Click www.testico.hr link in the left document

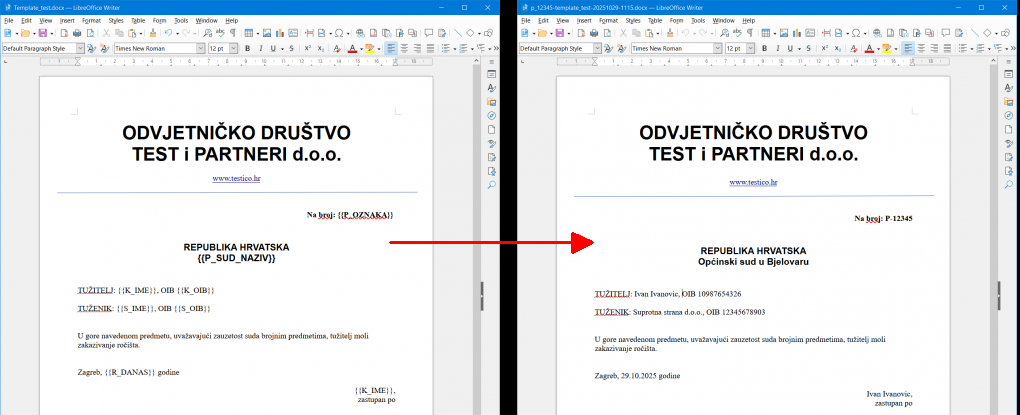click(236, 178)
